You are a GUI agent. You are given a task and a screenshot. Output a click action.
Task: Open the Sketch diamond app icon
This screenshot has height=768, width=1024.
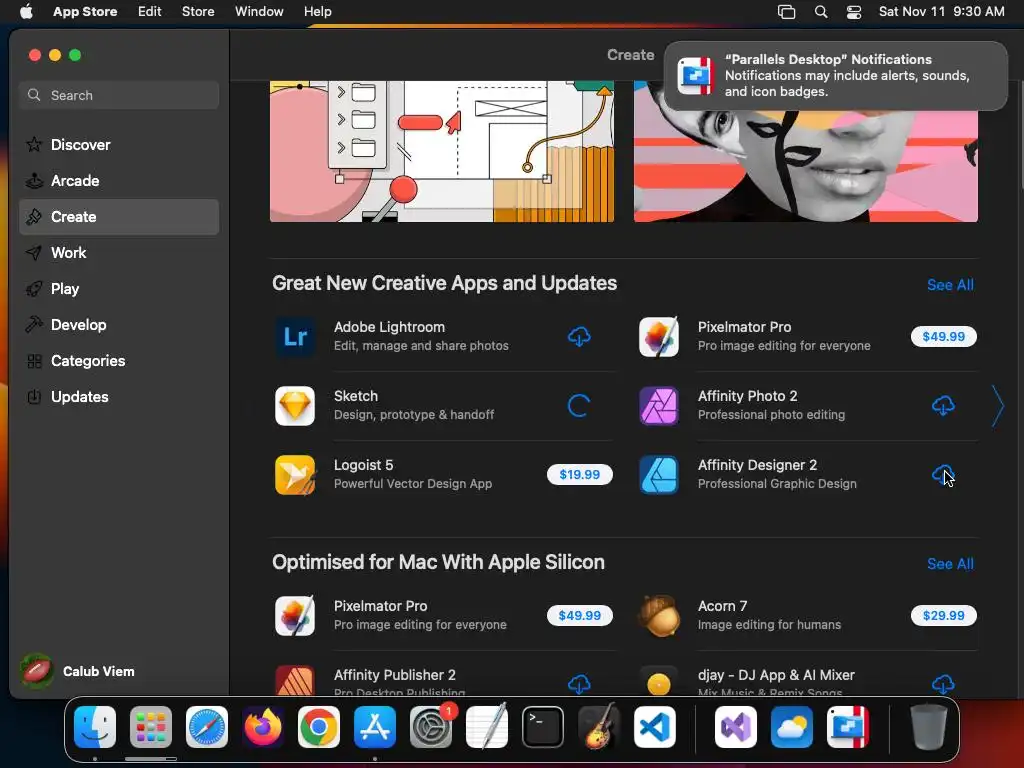[295, 406]
